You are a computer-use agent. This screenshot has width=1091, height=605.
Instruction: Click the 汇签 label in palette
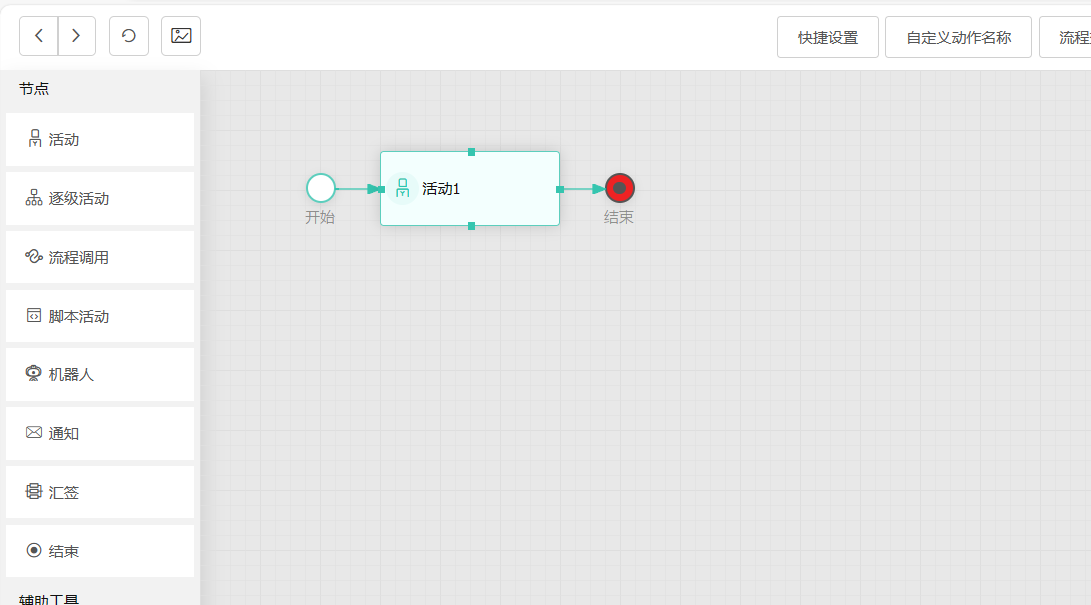coord(64,493)
